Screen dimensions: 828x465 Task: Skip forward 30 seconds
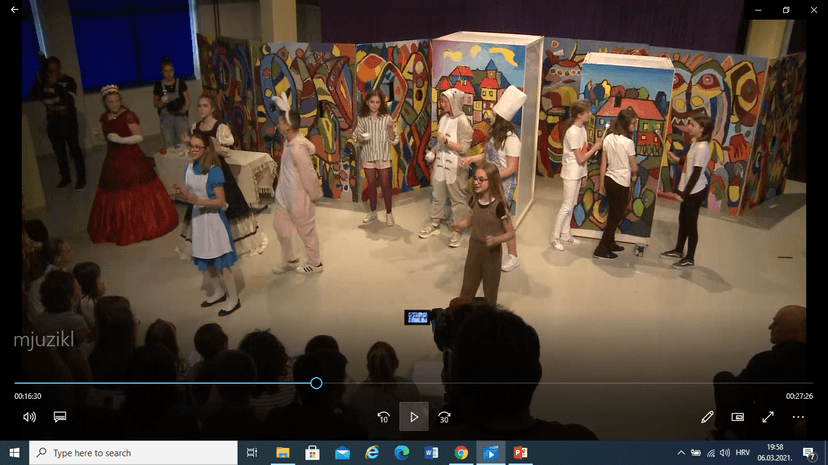(445, 417)
